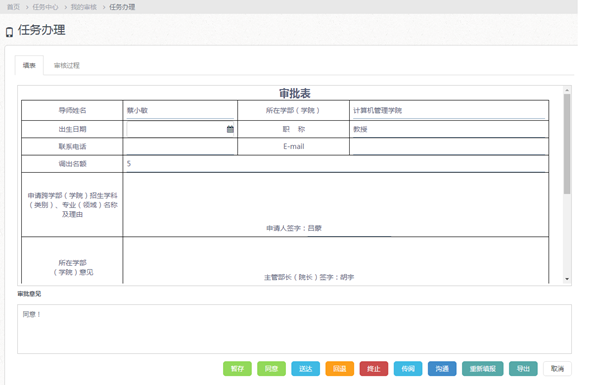The width and height of the screenshot is (598, 385).
Task: Click the task handling phone icon
Action: click(10, 32)
